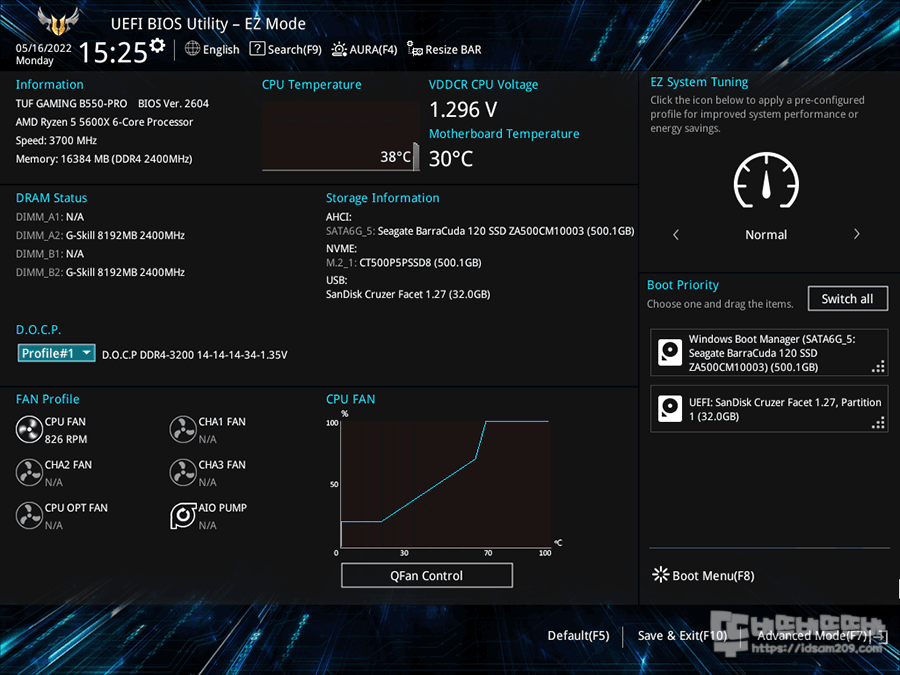Click the CPU temperature bar indicator
The height and width of the screenshot is (675, 900).
tap(416, 157)
